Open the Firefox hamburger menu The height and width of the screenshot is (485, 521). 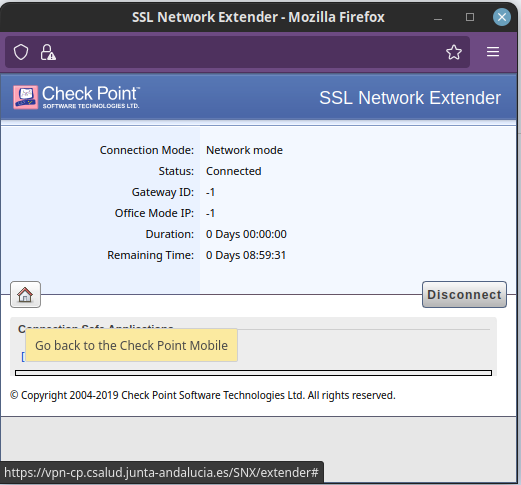[493, 52]
